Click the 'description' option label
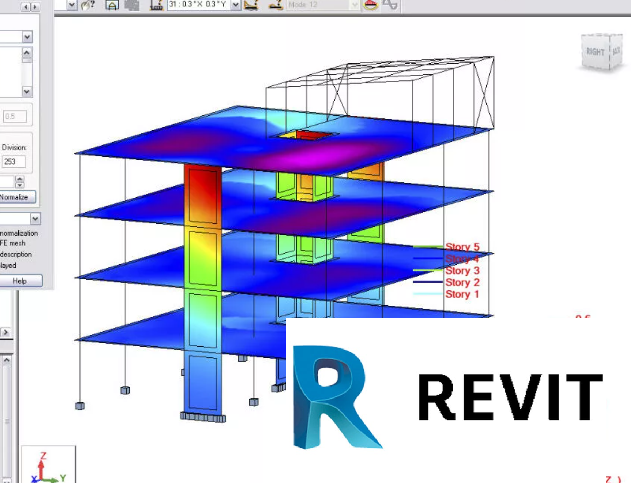Image resolution: width=631 pixels, height=483 pixels. tap(16, 254)
